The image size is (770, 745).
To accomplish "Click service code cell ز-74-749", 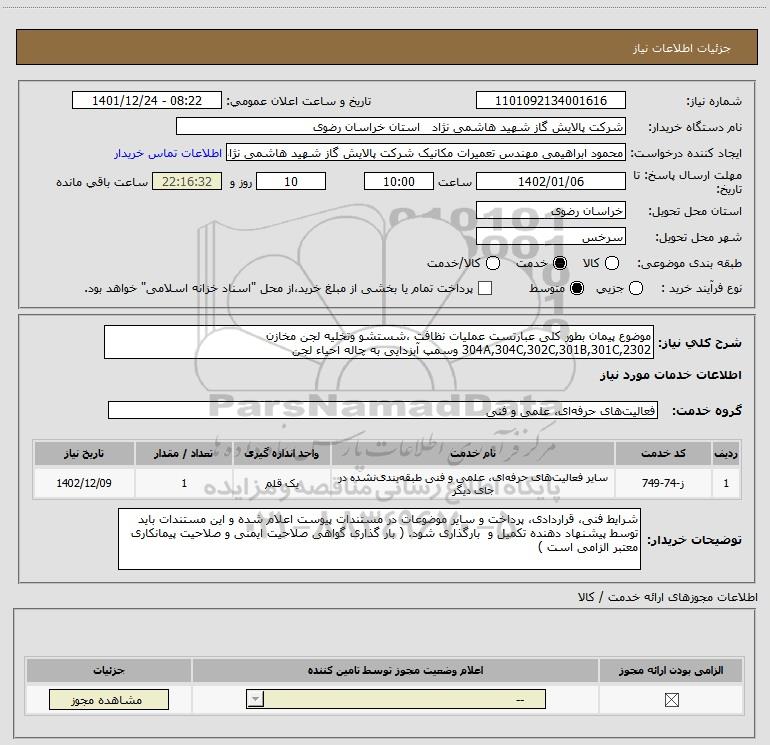I will 663,483.
